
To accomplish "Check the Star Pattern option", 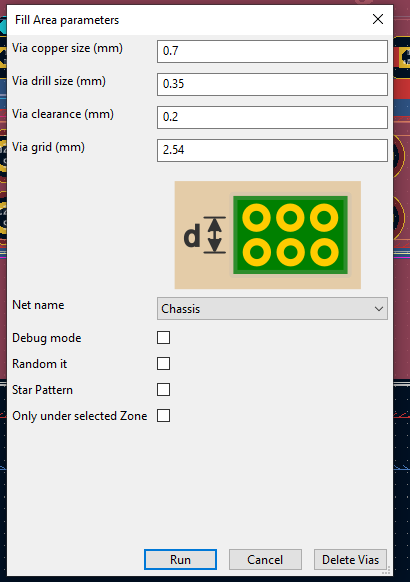I will coord(163,390).
